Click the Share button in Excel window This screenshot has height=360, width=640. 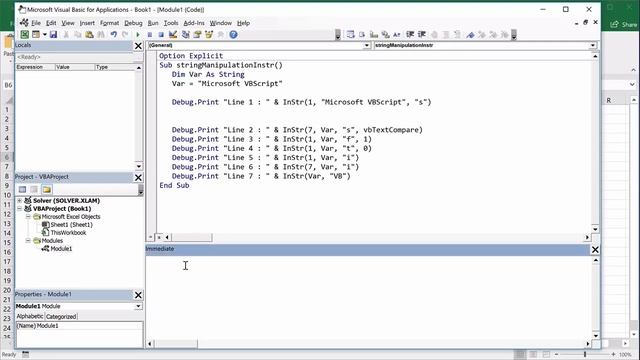[624, 24]
